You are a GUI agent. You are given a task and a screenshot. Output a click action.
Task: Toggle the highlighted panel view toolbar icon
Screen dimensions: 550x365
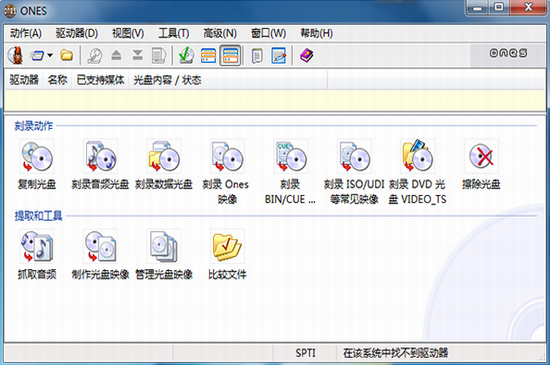tap(230, 55)
